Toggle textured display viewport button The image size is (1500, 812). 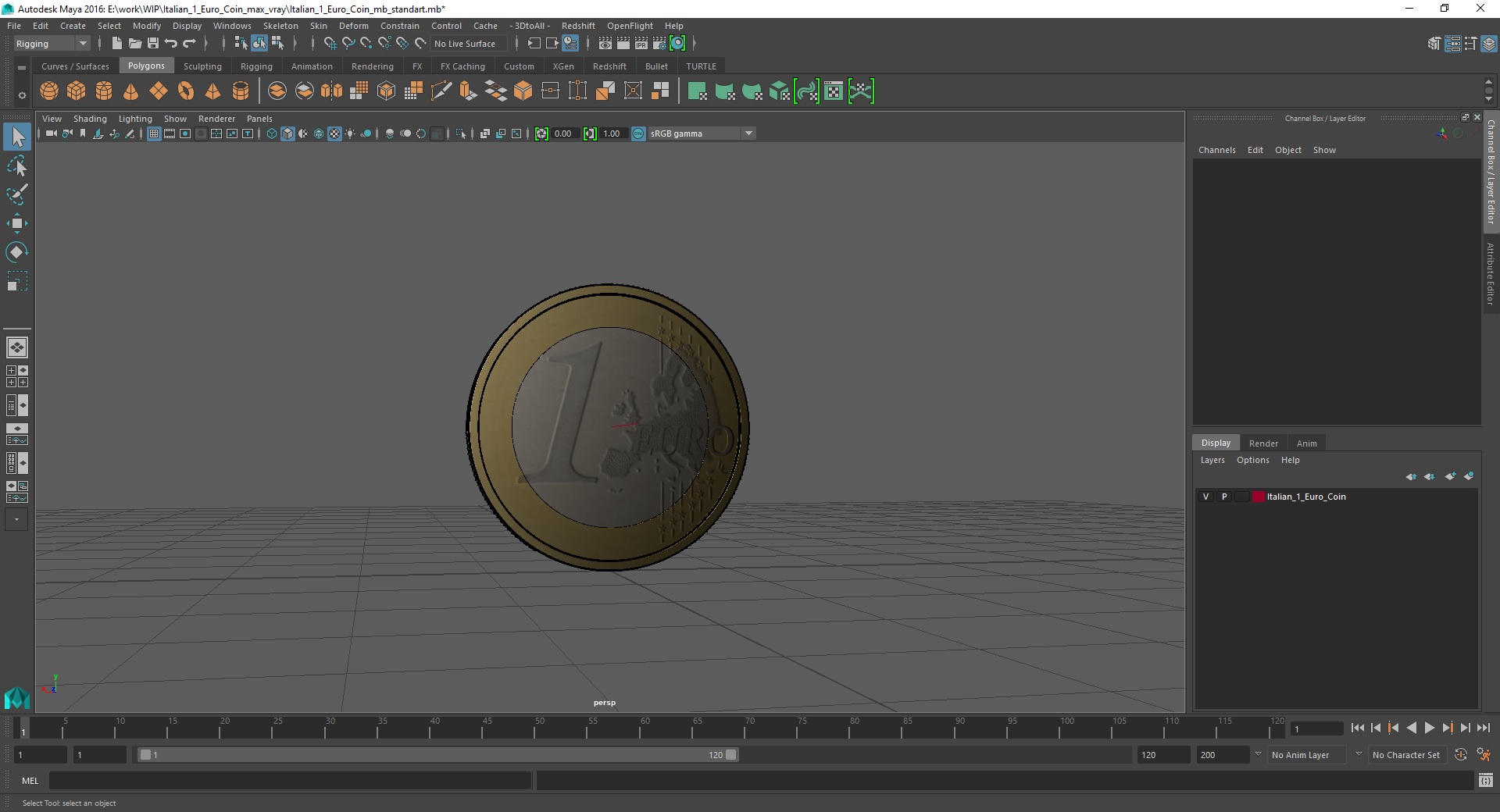click(x=334, y=134)
